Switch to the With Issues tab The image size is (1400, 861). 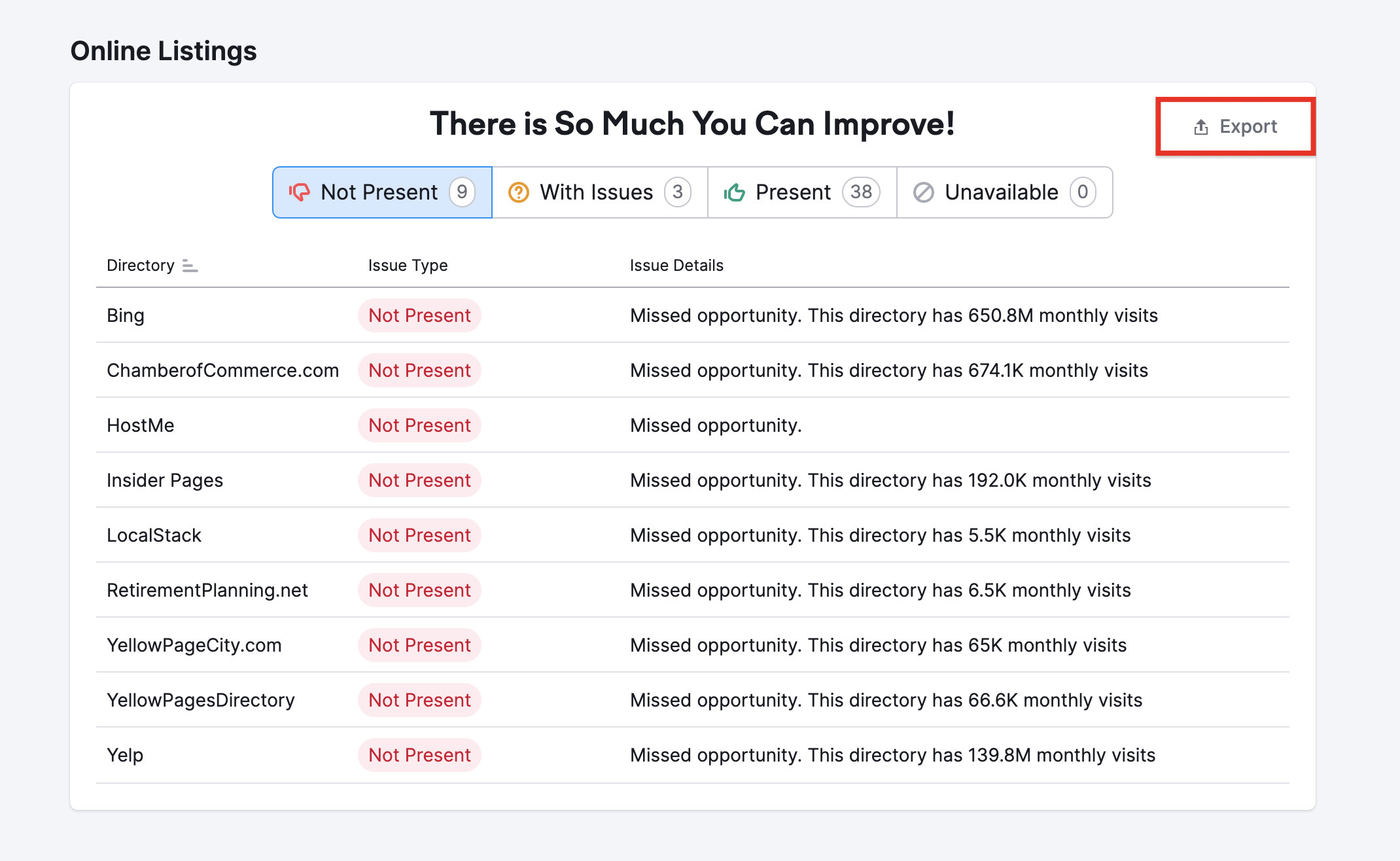pyautogui.click(x=600, y=192)
